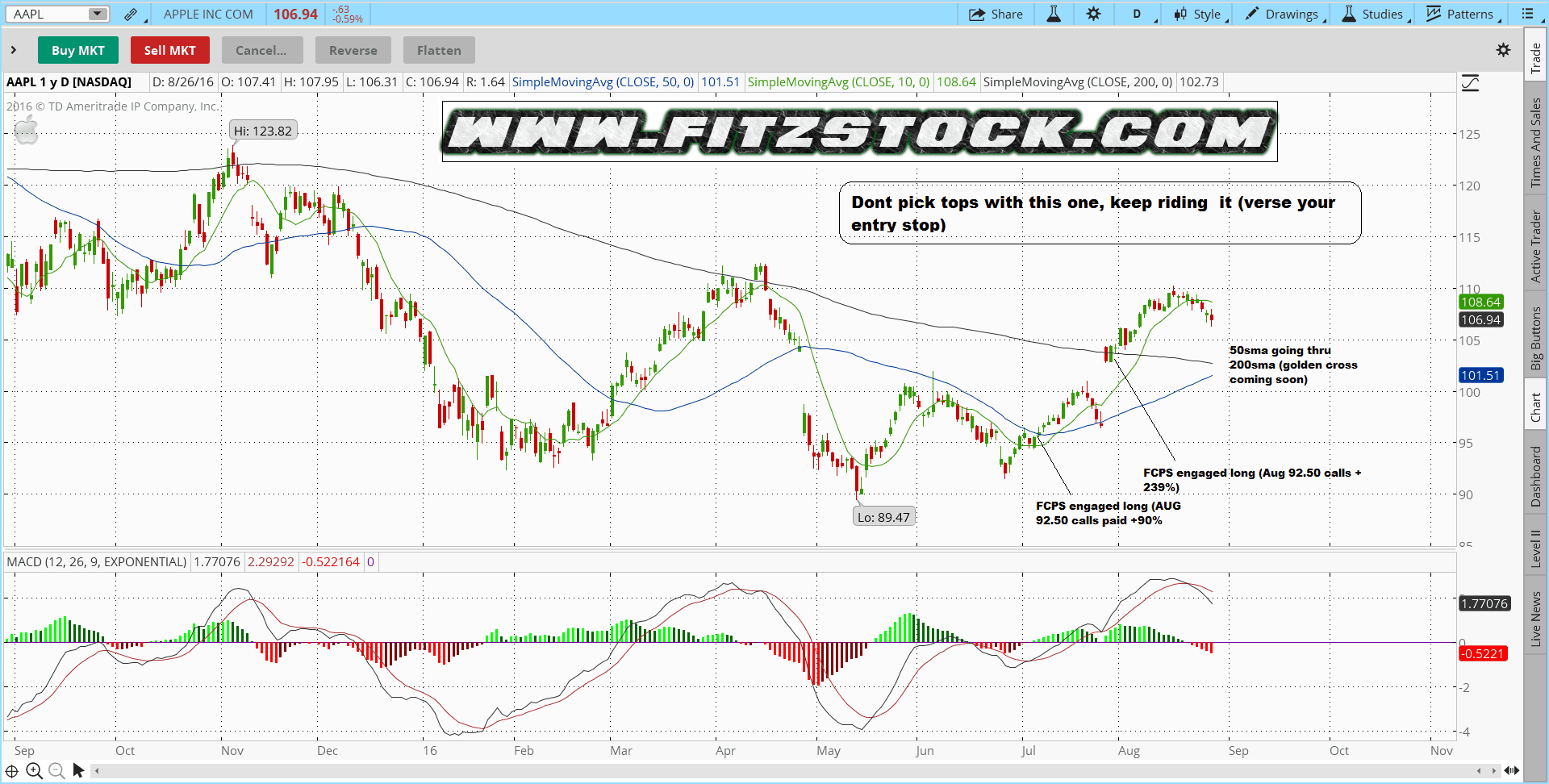Screen dimensions: 1549x784
Task: Open chart settings gear in top toolbar
Action: (x=1093, y=15)
